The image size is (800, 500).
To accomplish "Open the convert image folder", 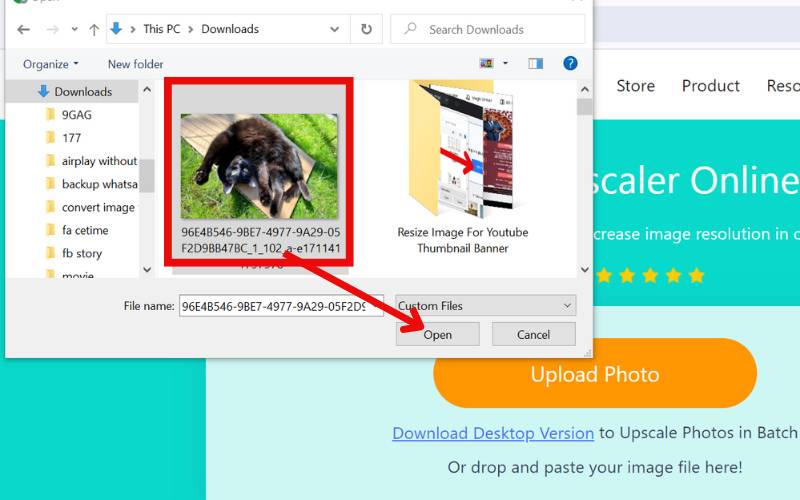I will pos(98,207).
